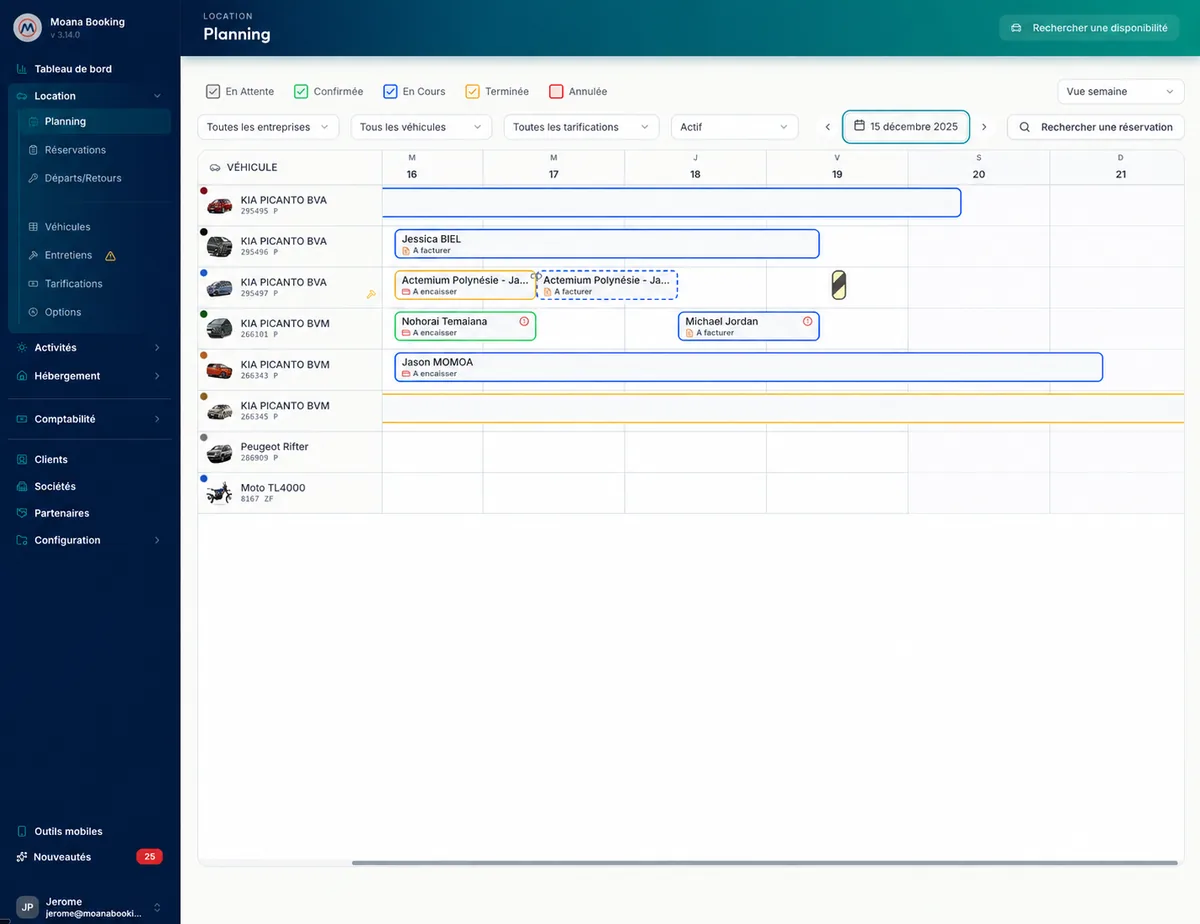Click wrench icon on KIA 295497 row

tap(371, 294)
